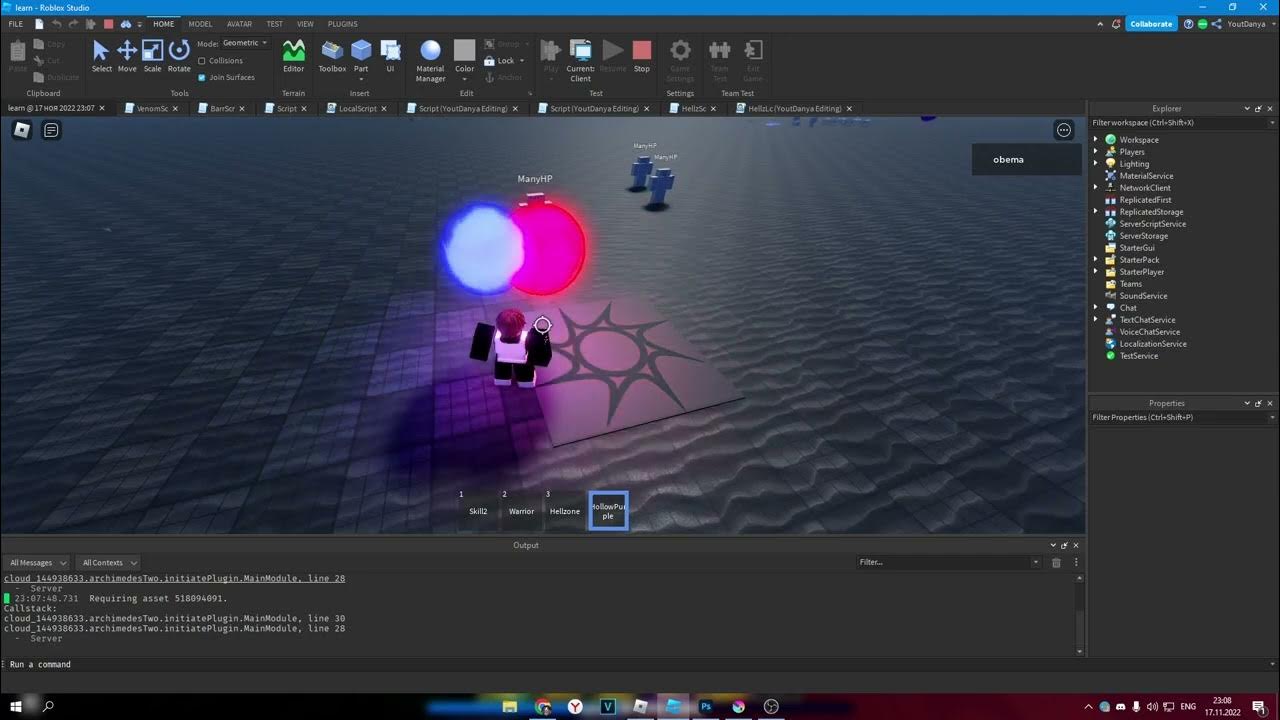
Task: Open the VenomSc script tab
Action: (152, 108)
